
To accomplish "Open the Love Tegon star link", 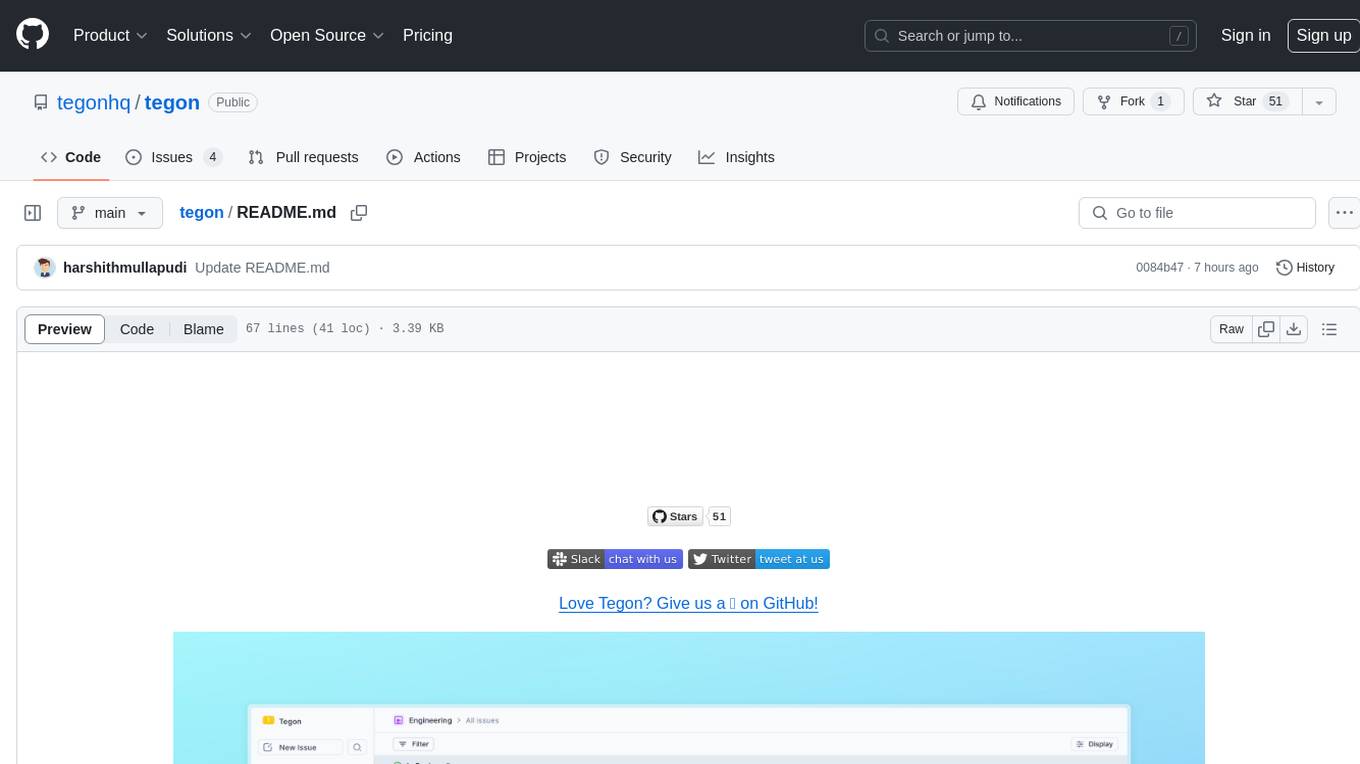I will click(688, 603).
